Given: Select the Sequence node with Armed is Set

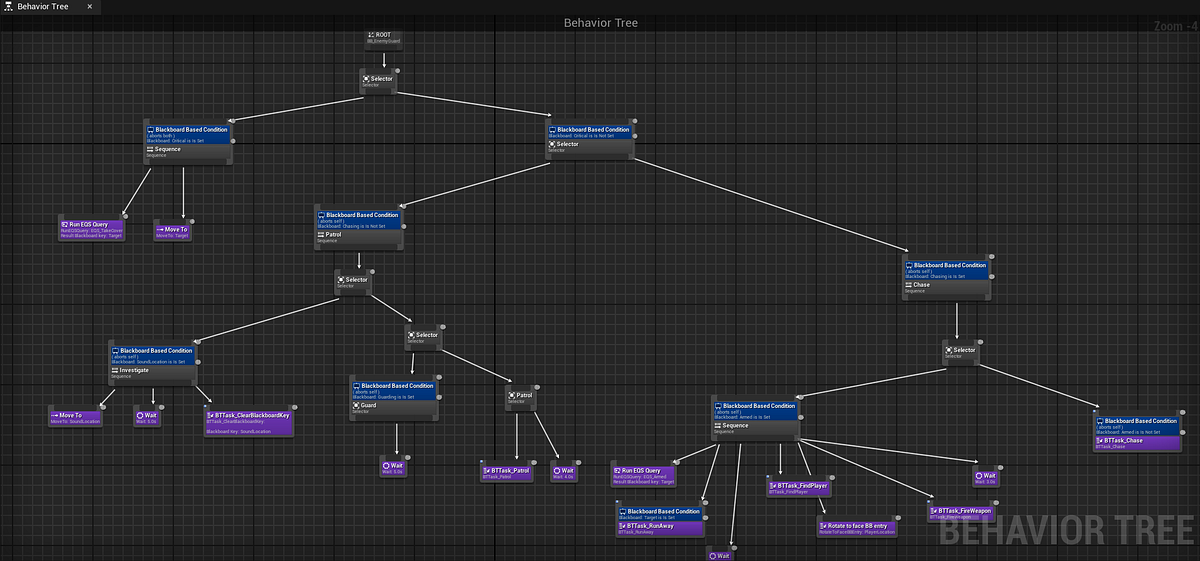Looking at the screenshot, I should pyautogui.click(x=755, y=427).
